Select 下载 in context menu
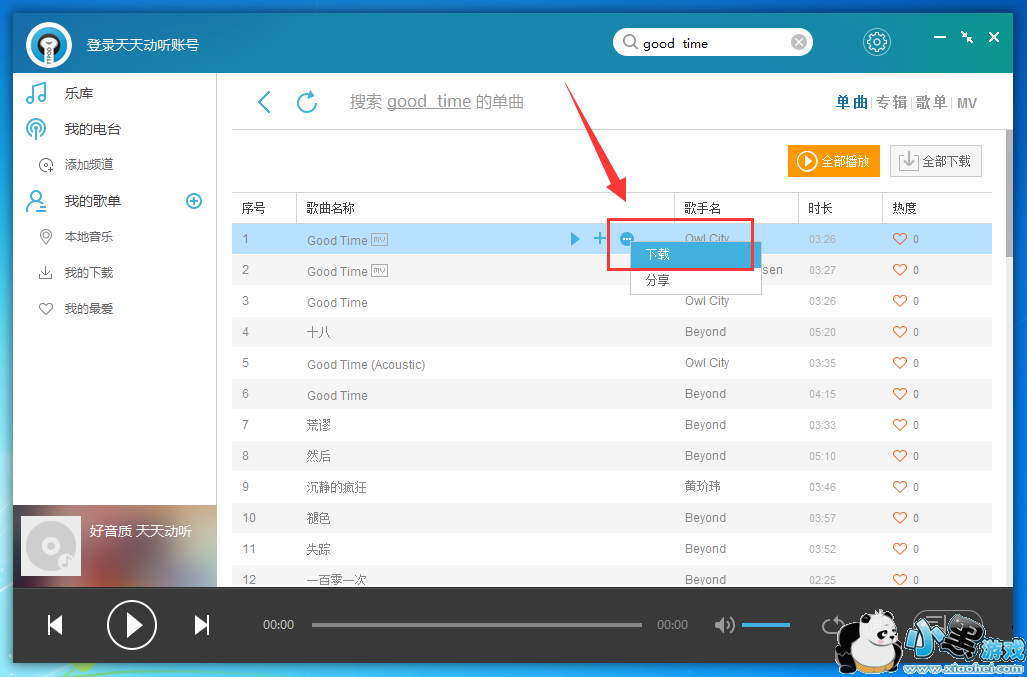This screenshot has height=677, width=1027. (x=696, y=255)
